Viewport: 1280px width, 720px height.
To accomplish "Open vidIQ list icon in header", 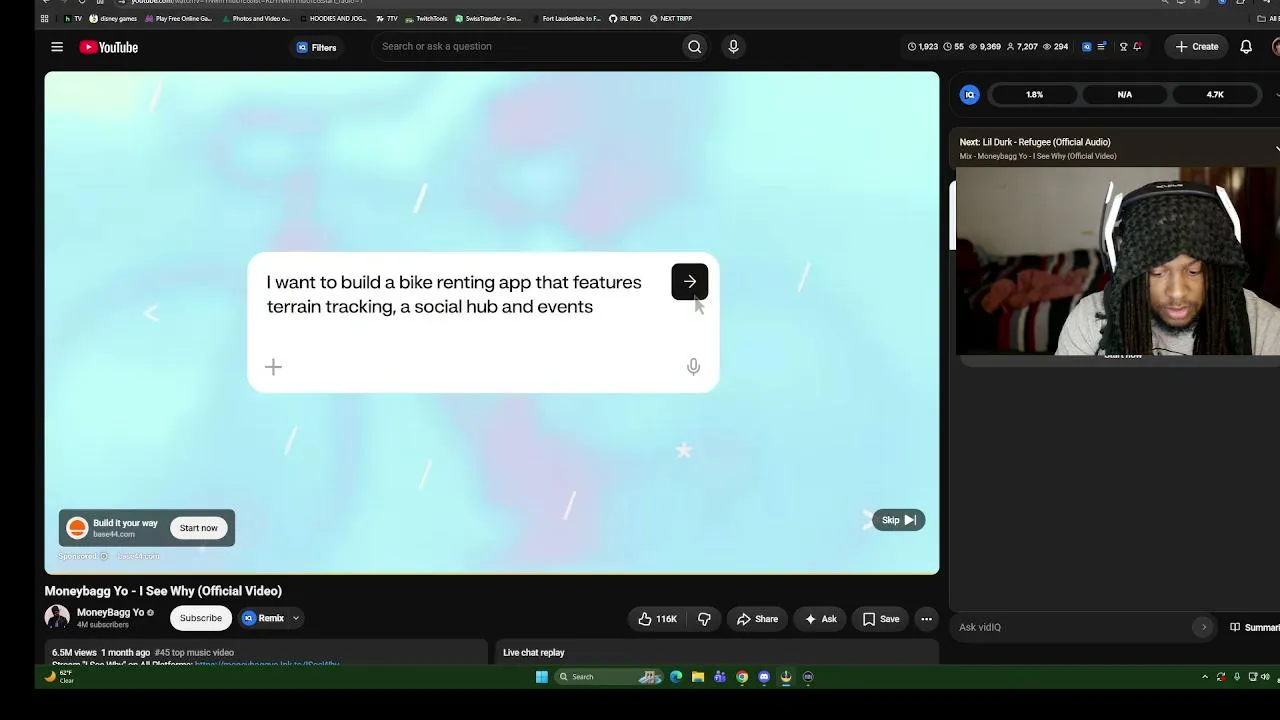I will 1102,47.
